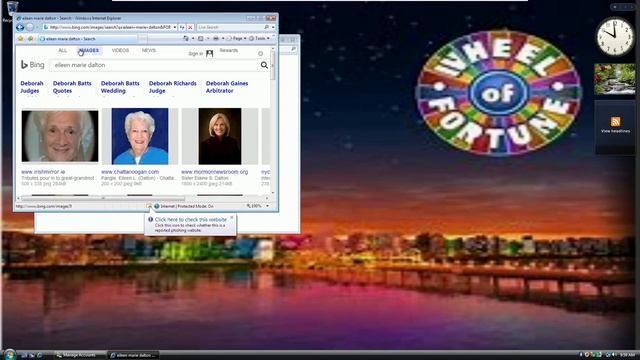Open a new blank browser tab

pos(142,39)
